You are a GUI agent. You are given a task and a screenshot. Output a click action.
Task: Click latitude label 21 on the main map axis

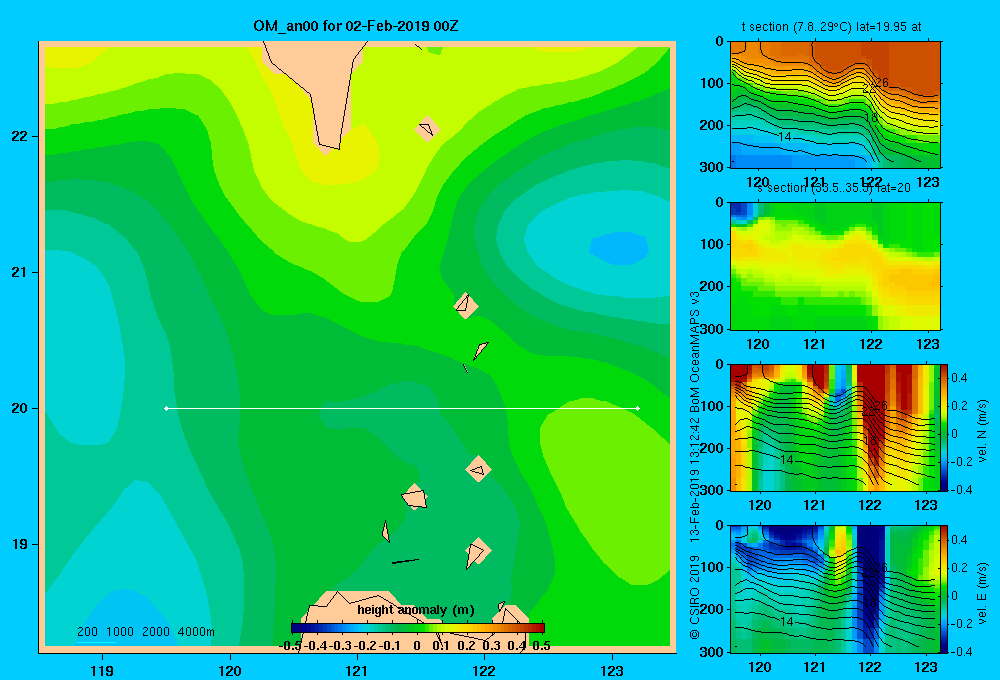pyautogui.click(x=20, y=272)
